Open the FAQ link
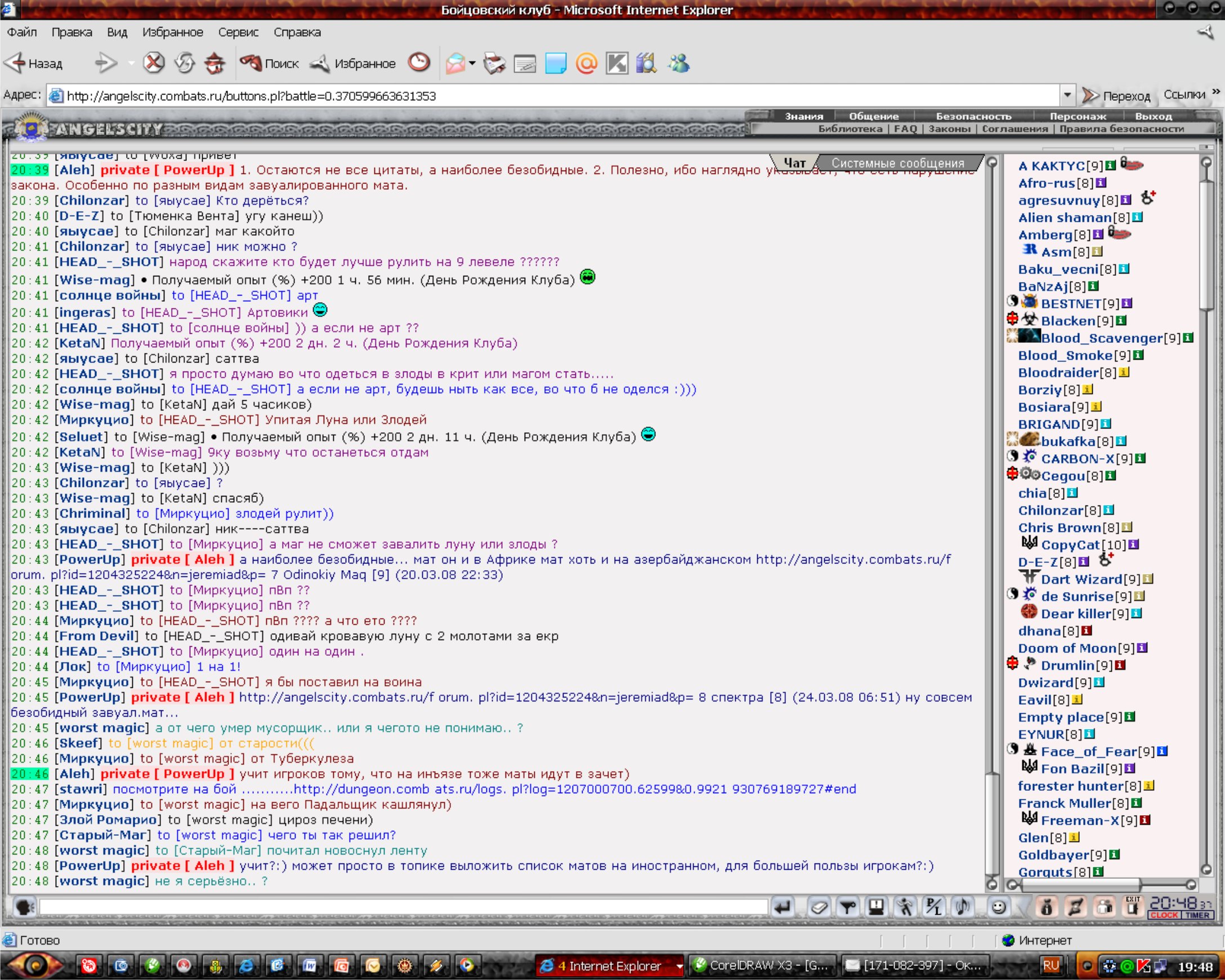 click(905, 128)
